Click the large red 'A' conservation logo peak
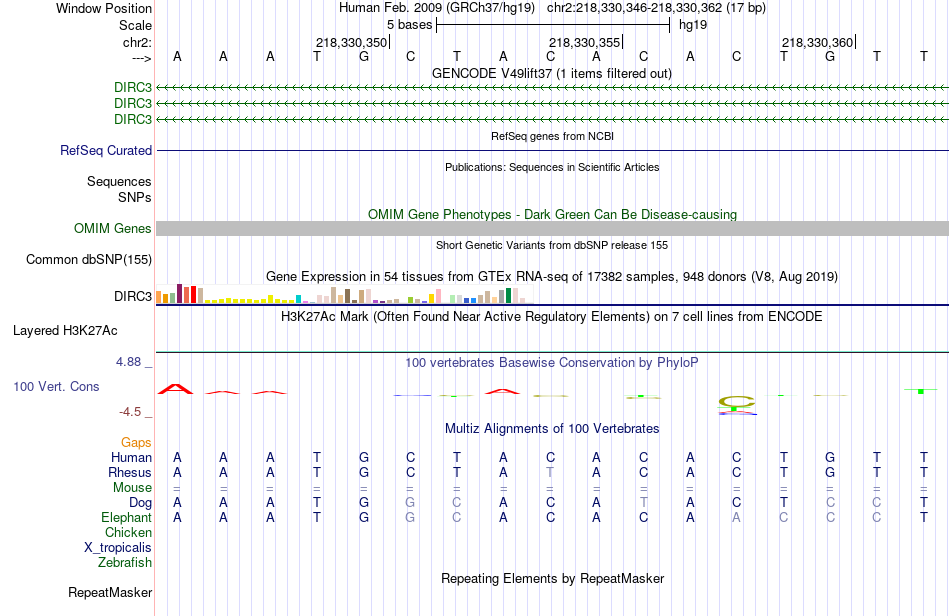 [x=176, y=389]
